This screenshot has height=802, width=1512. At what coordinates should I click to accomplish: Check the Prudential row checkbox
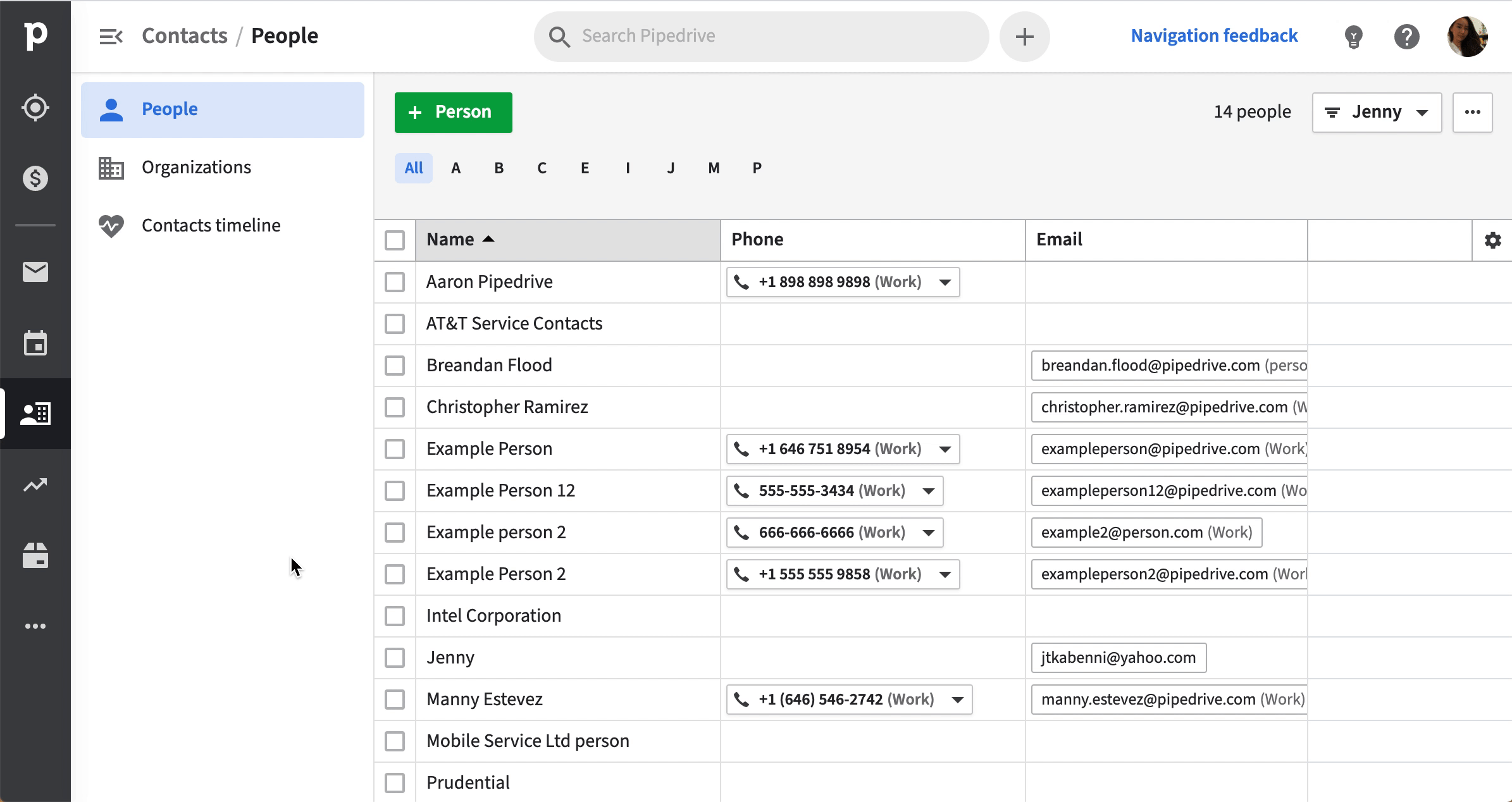pos(395,783)
